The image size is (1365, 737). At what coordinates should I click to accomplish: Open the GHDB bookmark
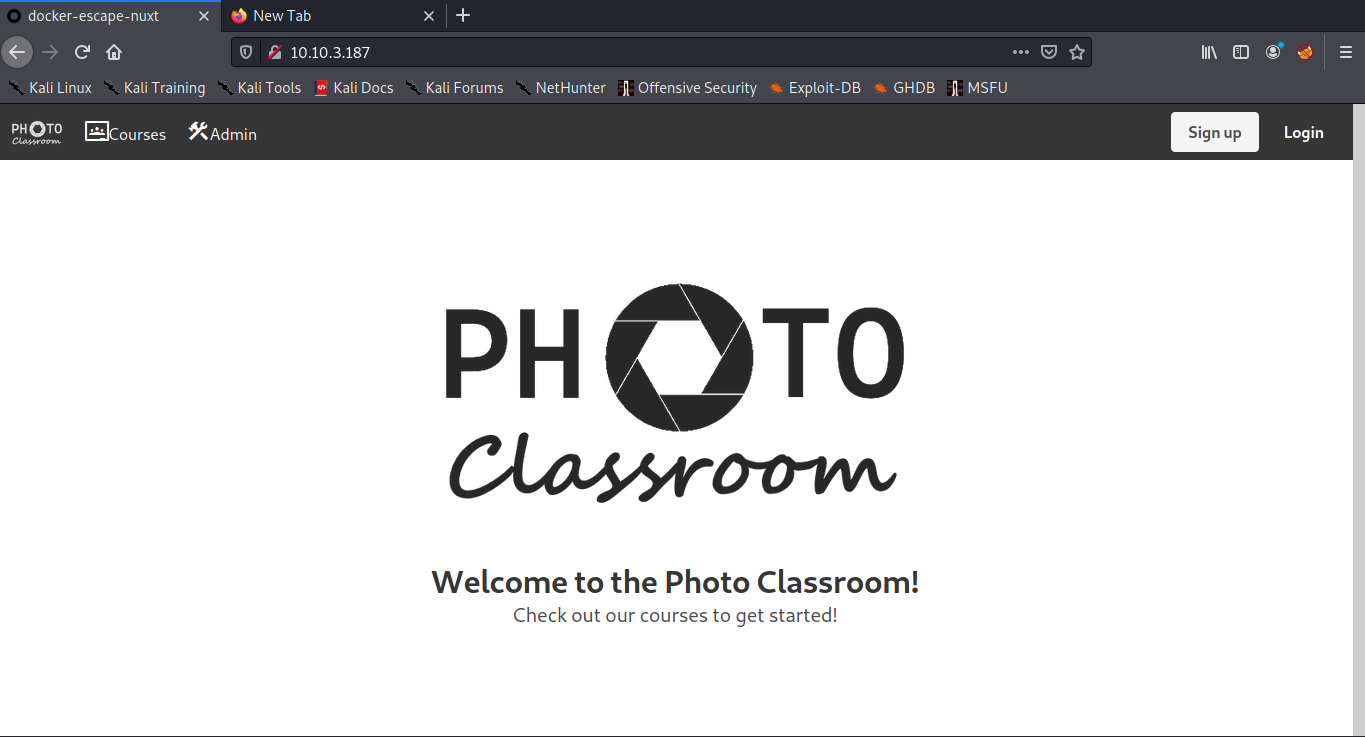click(903, 88)
